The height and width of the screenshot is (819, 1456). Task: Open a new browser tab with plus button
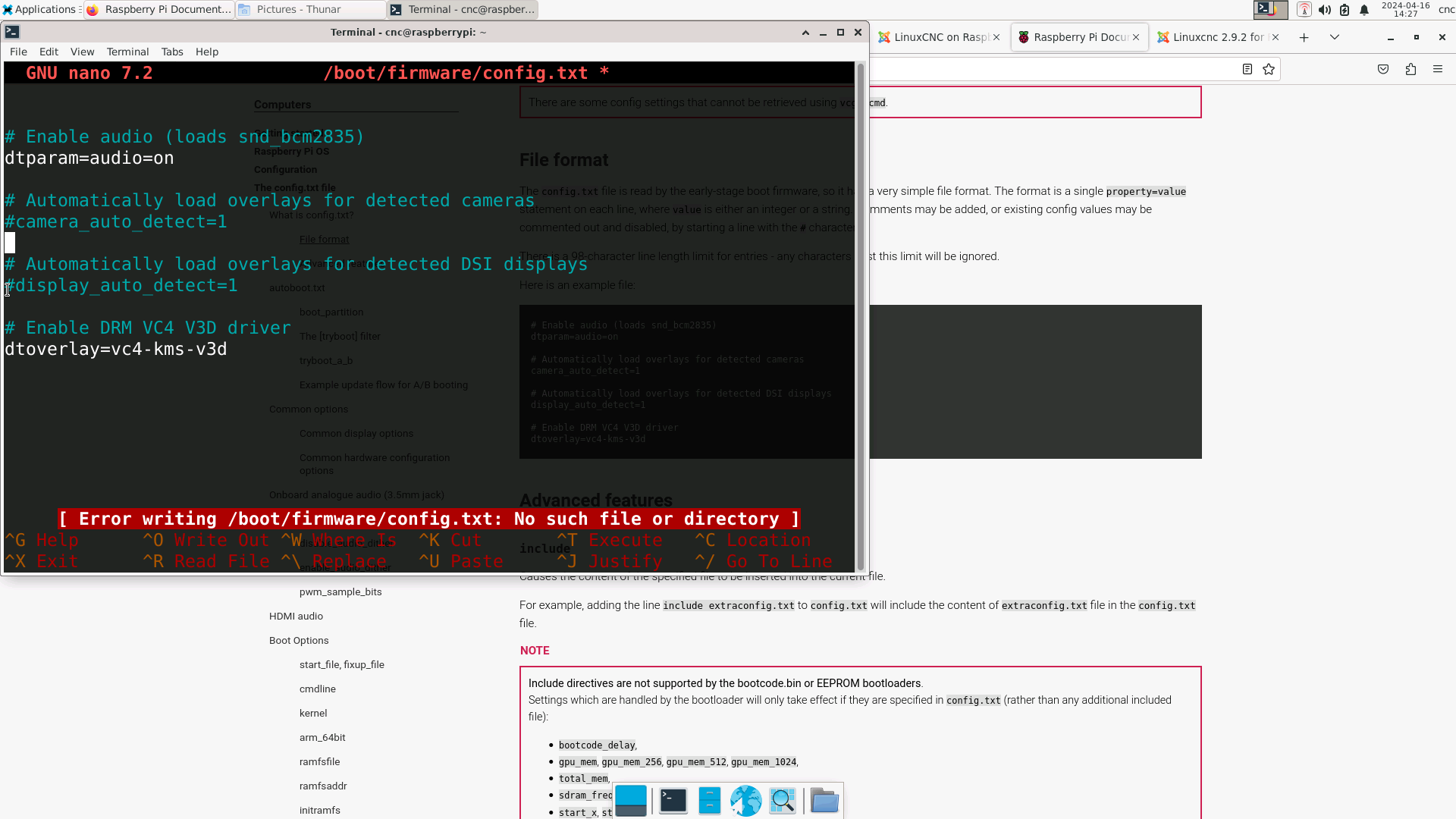coord(1304,37)
